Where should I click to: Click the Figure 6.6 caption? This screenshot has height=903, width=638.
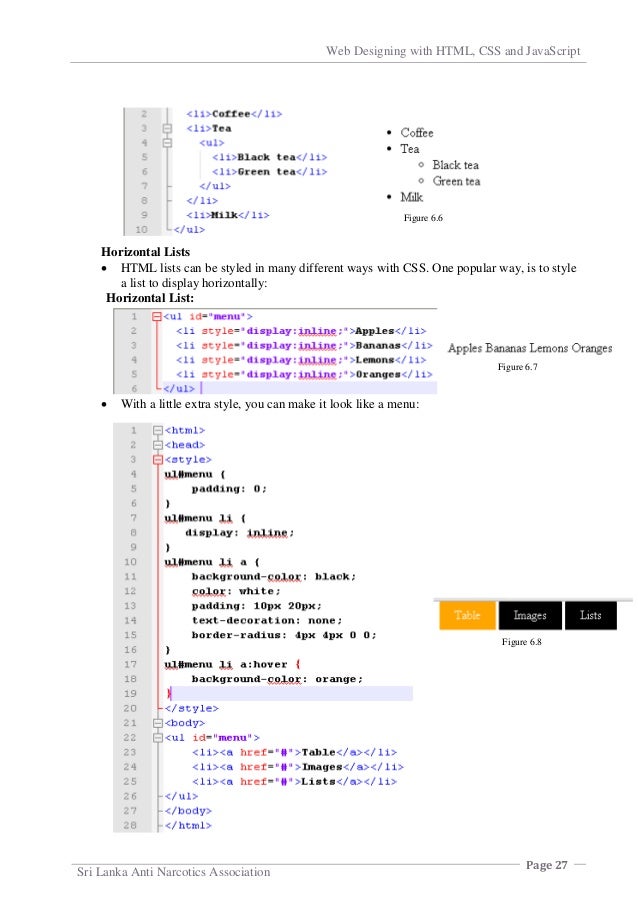(x=423, y=218)
